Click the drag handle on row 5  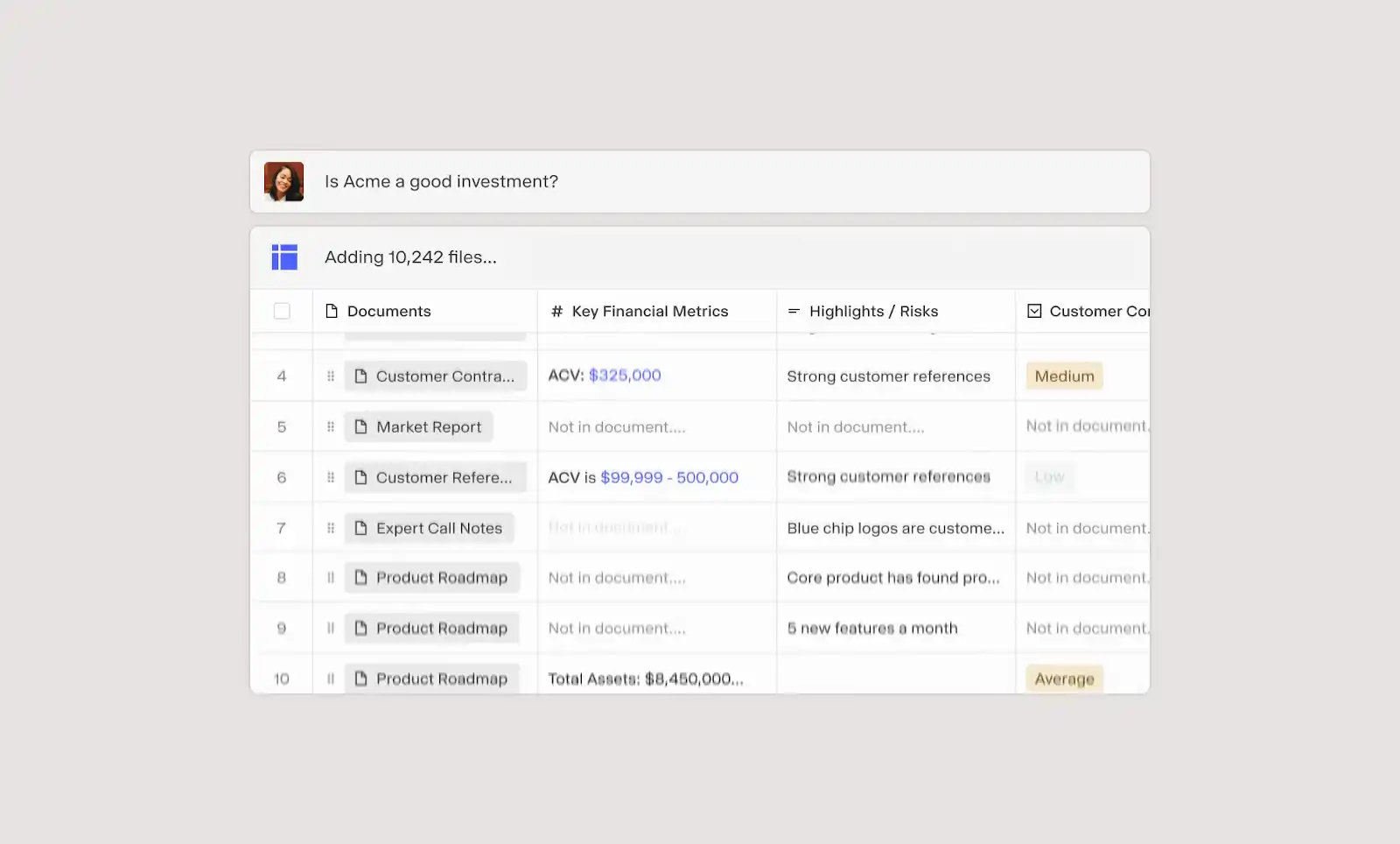pyautogui.click(x=331, y=427)
